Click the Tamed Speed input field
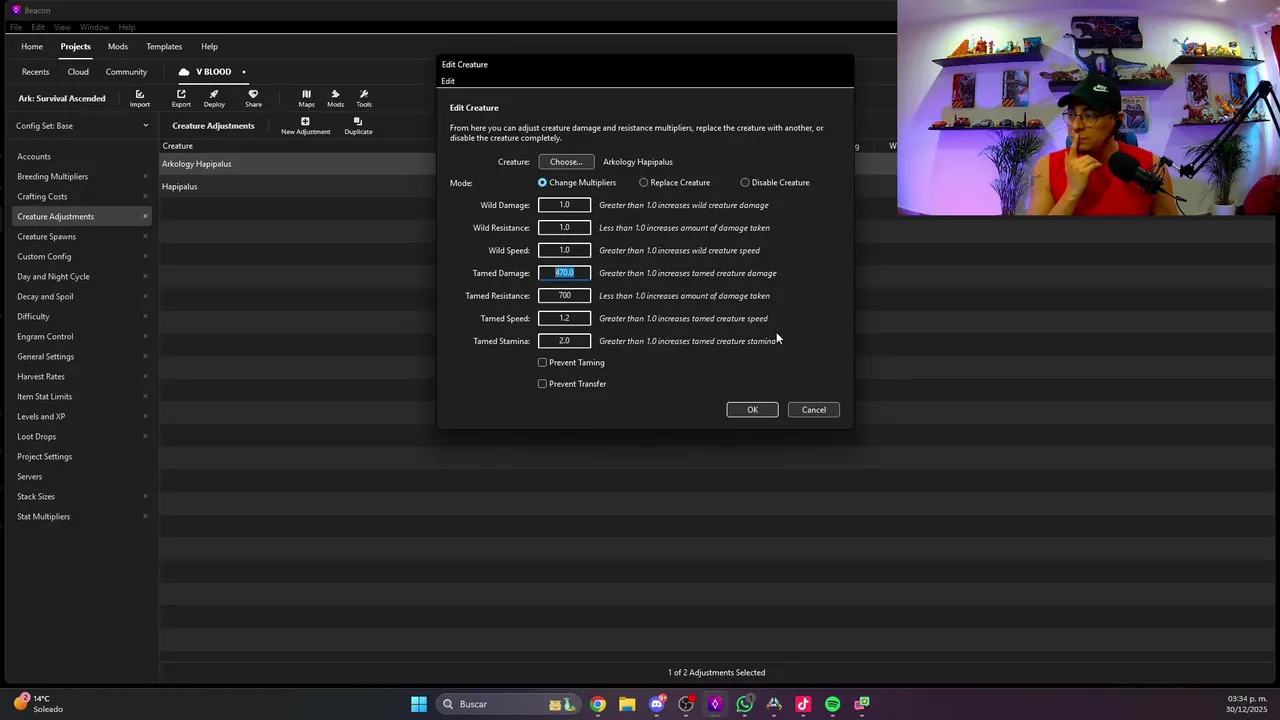Screen dimensions: 1280x720 click(x=564, y=318)
